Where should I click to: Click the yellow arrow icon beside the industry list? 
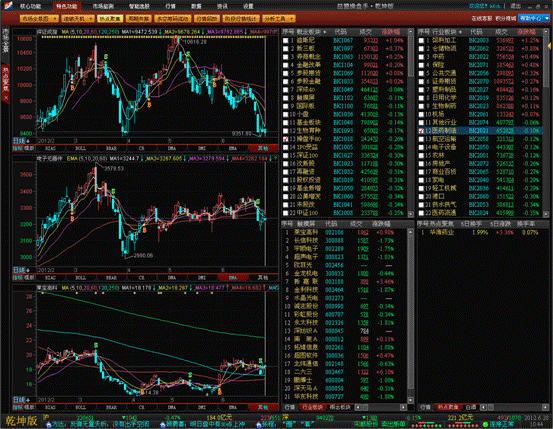549,46
